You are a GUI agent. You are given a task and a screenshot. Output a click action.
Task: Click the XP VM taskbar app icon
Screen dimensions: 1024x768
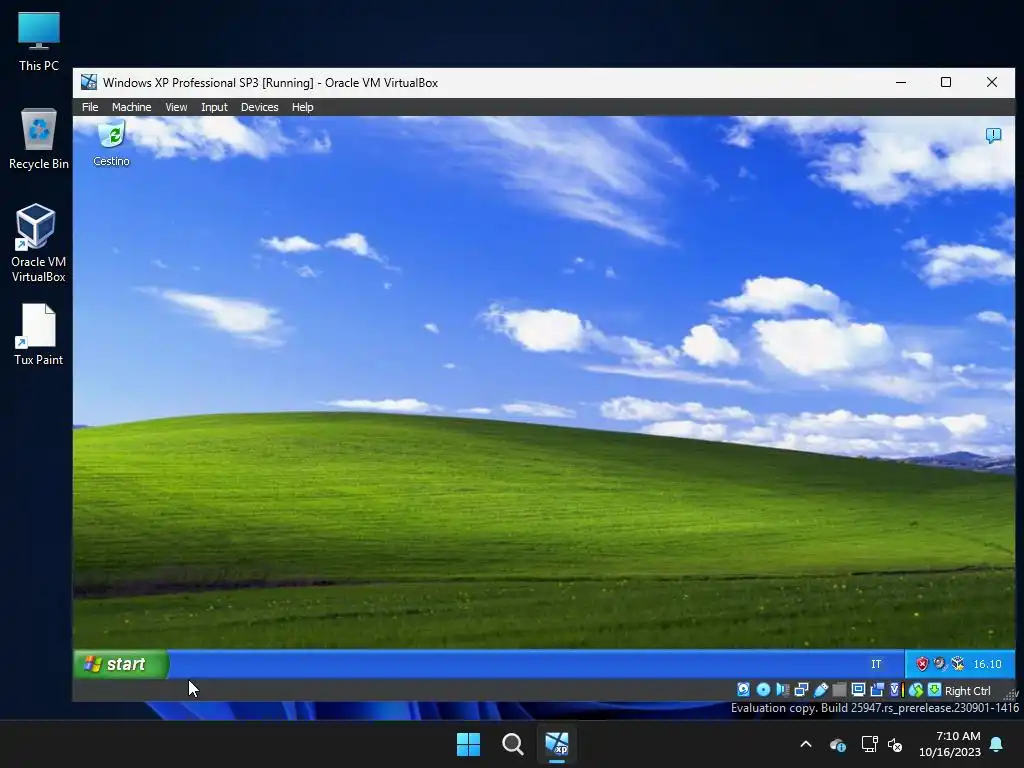(x=557, y=744)
